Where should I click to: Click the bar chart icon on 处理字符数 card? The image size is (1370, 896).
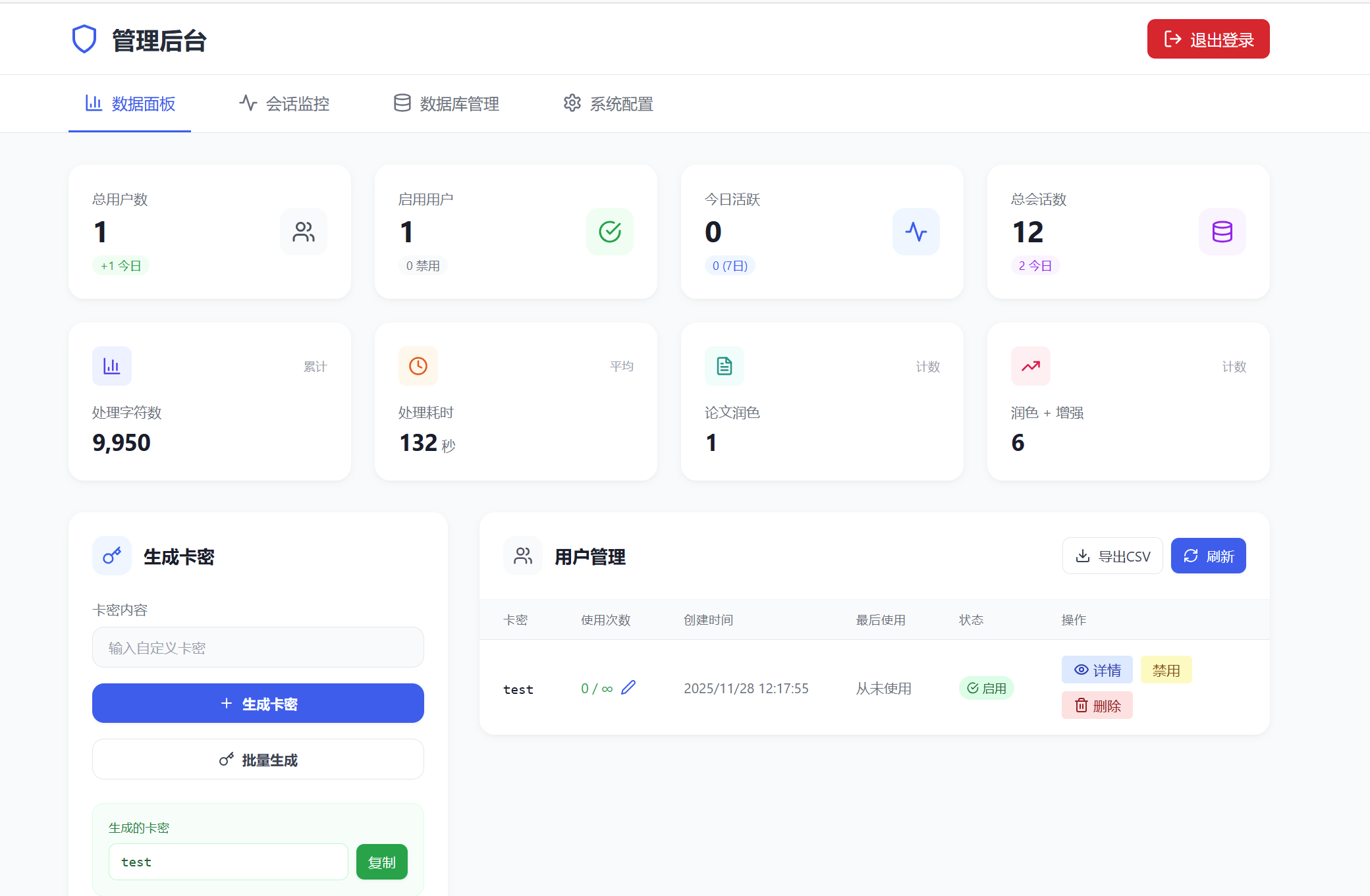[x=111, y=366]
